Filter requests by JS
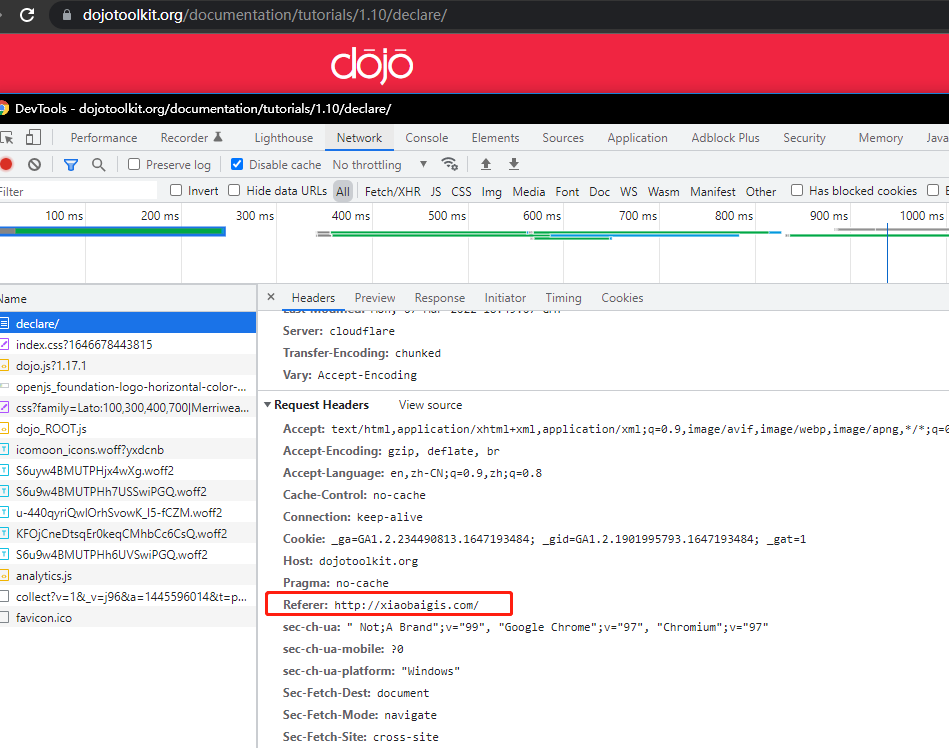Viewport: 949px width, 748px height. point(436,192)
